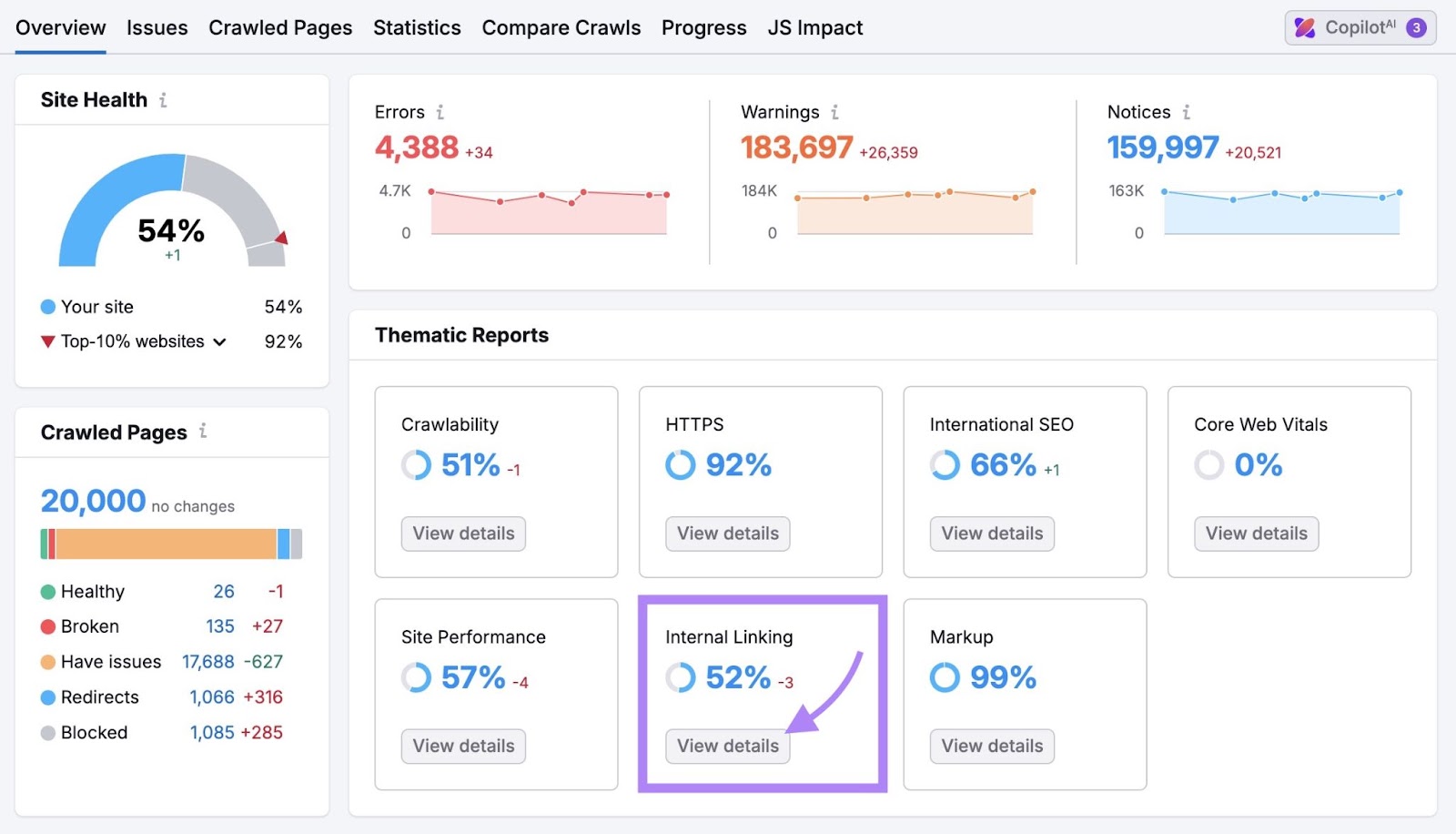Image resolution: width=1456 pixels, height=834 pixels.
Task: Open the Compare Crawls tab
Action: pos(561,27)
